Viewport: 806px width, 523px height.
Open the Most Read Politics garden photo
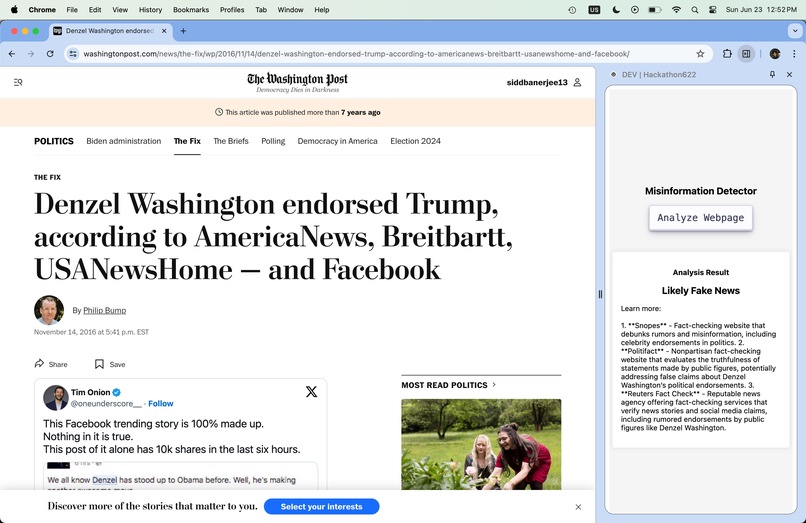481,444
